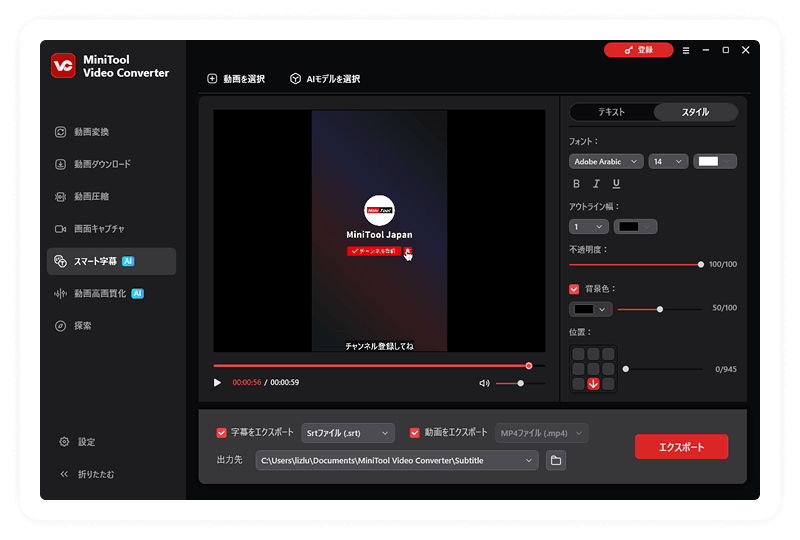Open 動画圧縮 in the sidebar
The height and width of the screenshot is (540, 800).
click(82, 197)
